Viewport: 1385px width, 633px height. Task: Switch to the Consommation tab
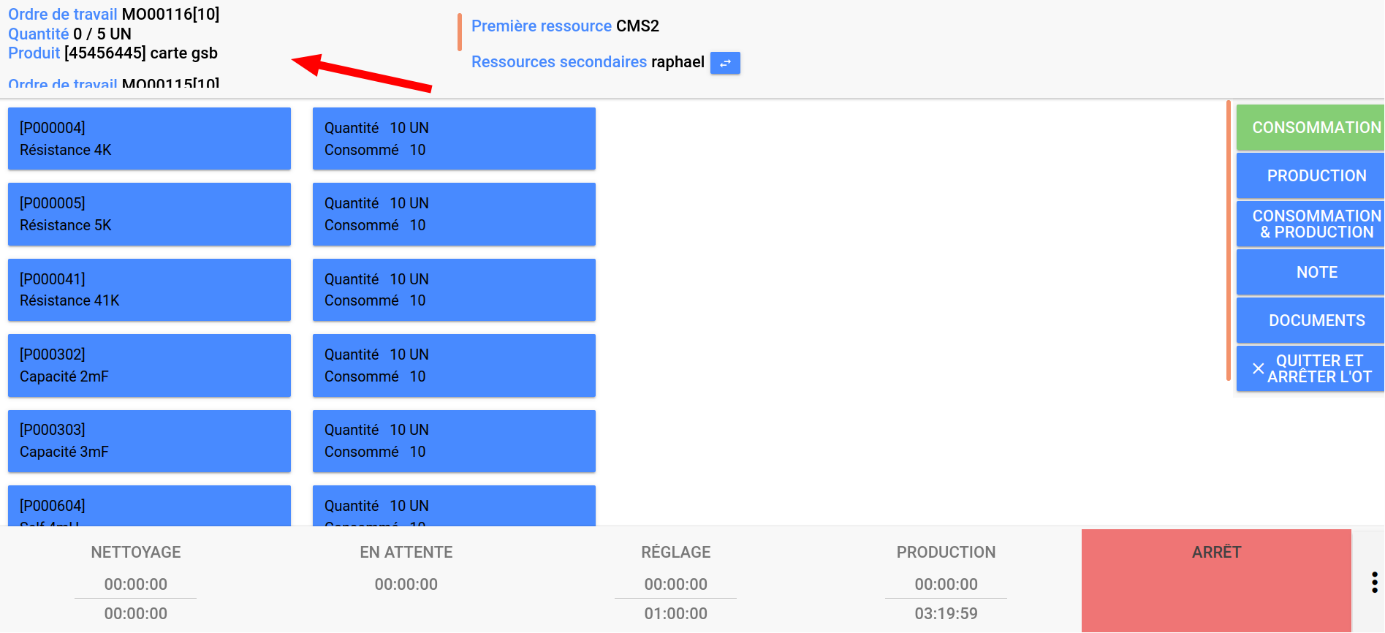coord(1310,128)
